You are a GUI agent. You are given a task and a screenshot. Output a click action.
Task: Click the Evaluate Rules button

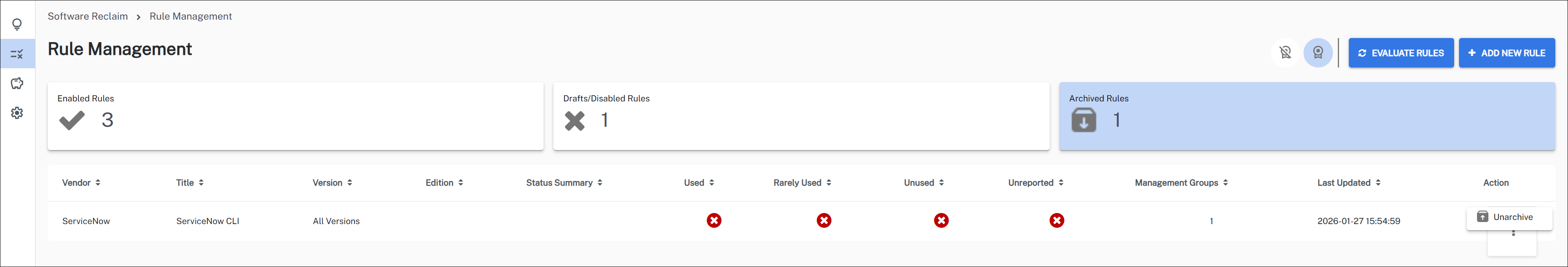[x=1401, y=53]
